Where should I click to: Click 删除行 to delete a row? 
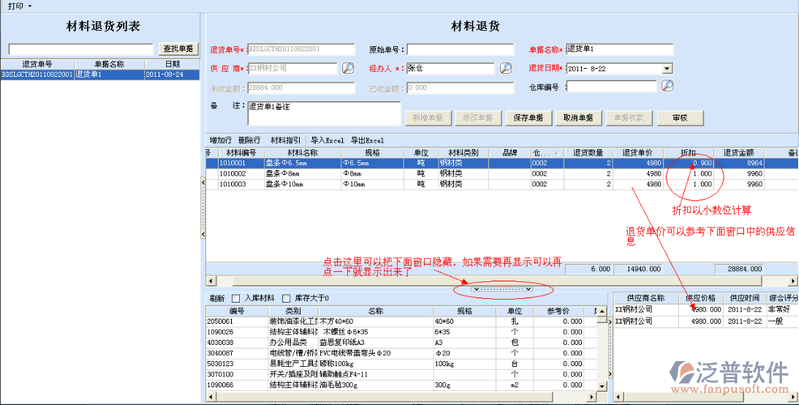250,140
